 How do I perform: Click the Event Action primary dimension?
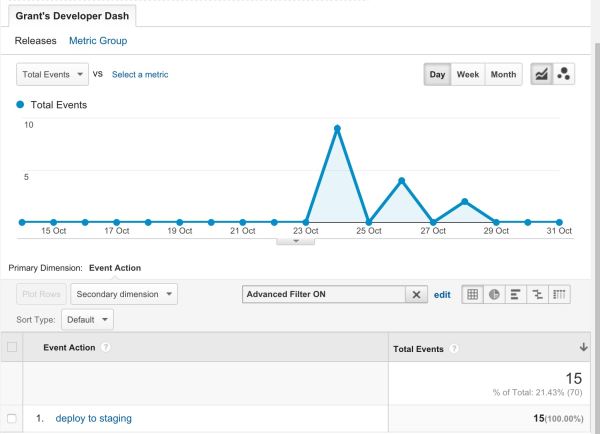[x=115, y=268]
